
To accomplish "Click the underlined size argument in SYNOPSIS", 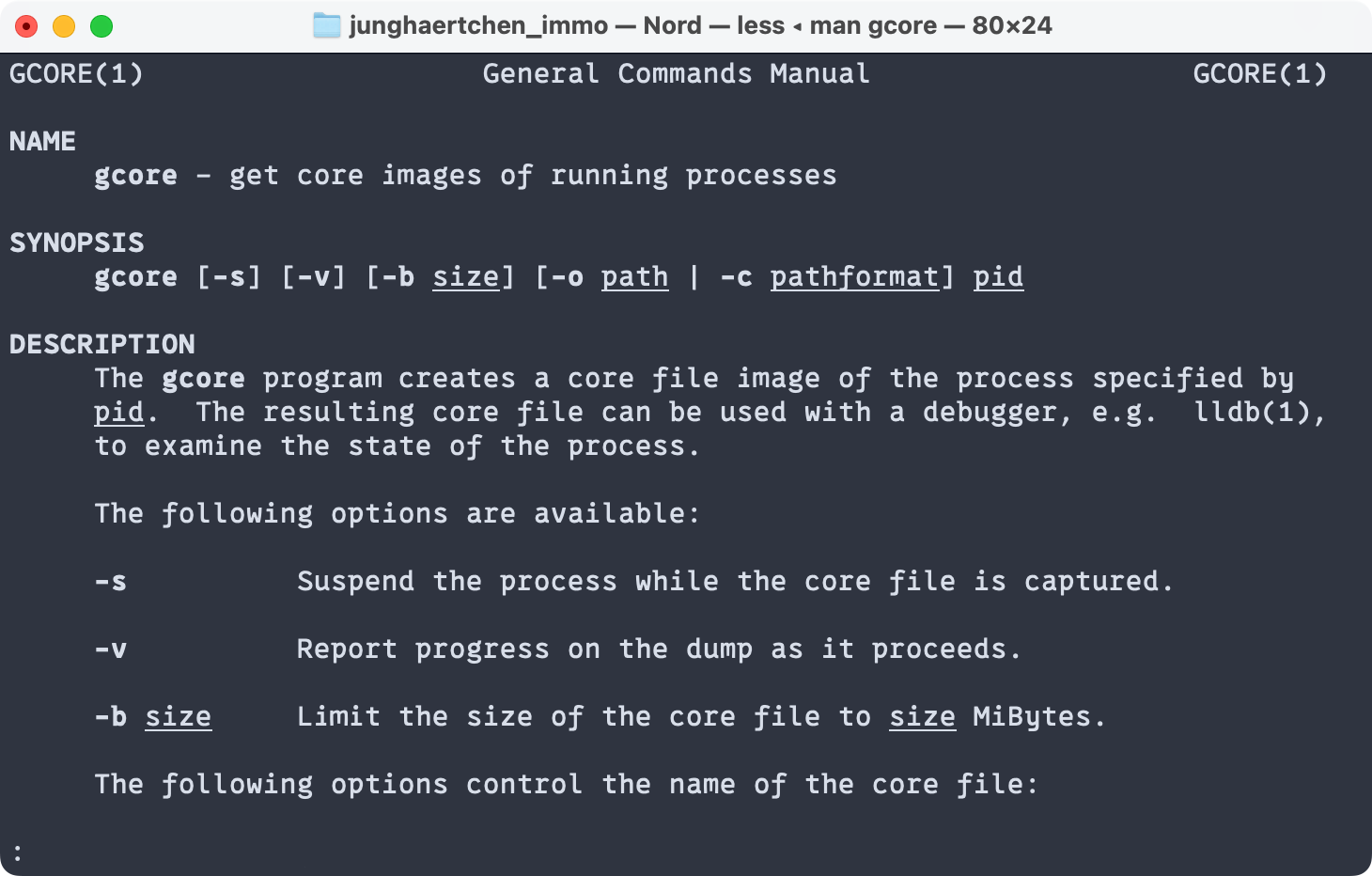I will coord(466,277).
